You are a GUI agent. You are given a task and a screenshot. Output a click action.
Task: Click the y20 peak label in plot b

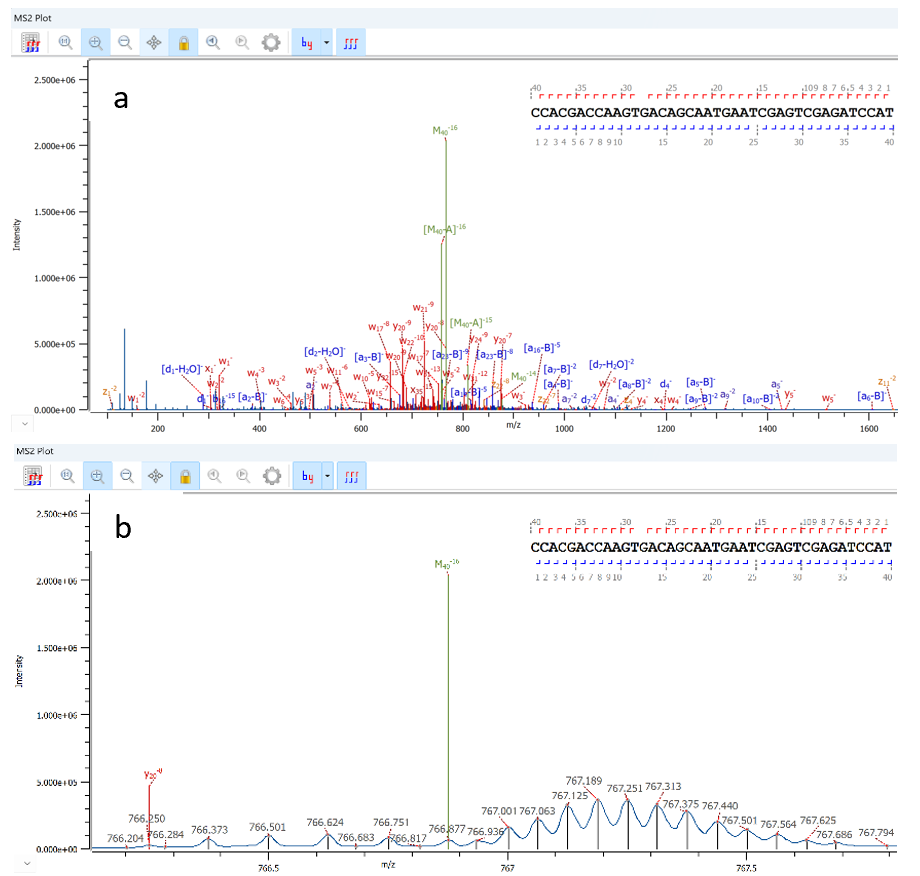click(x=153, y=774)
